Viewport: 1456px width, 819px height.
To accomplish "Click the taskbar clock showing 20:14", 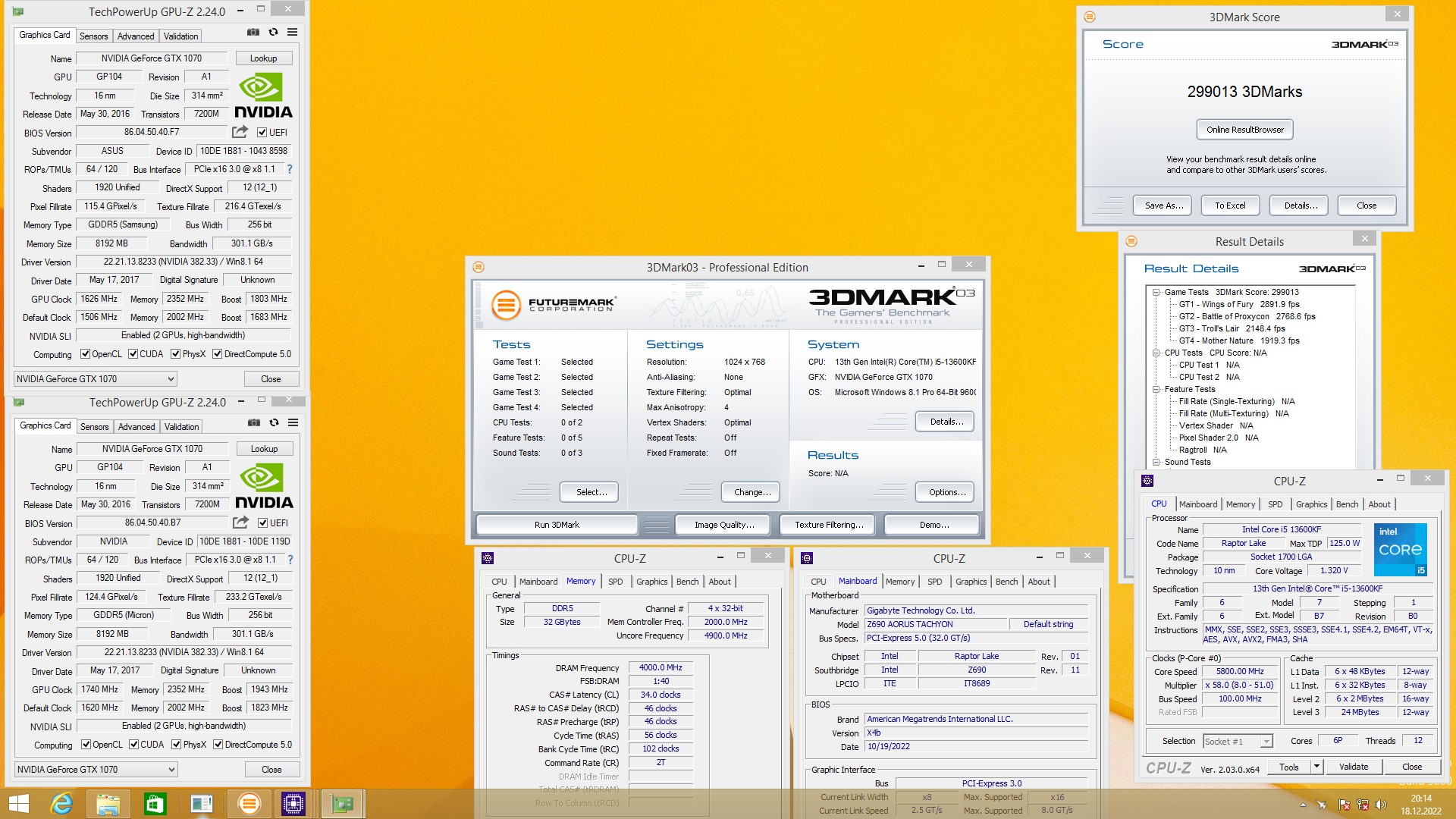I will click(x=1421, y=805).
